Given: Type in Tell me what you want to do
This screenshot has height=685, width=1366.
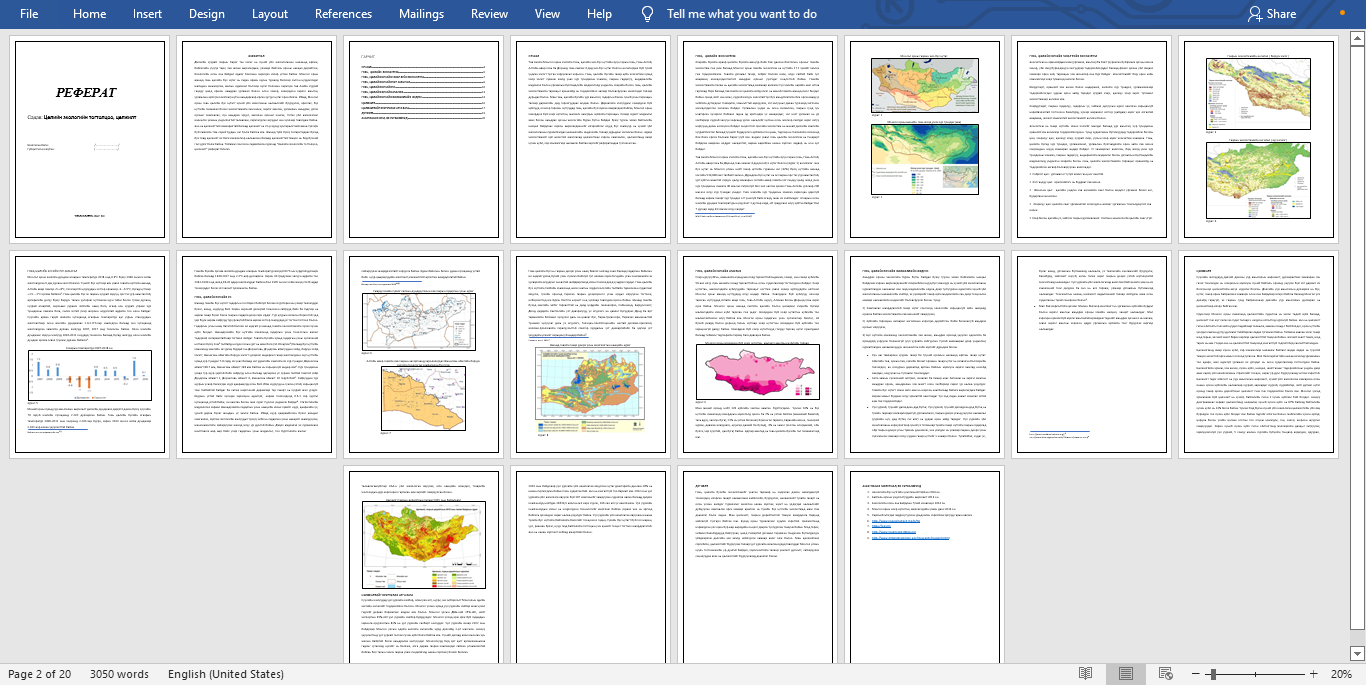Looking at the screenshot, I should coord(741,14).
